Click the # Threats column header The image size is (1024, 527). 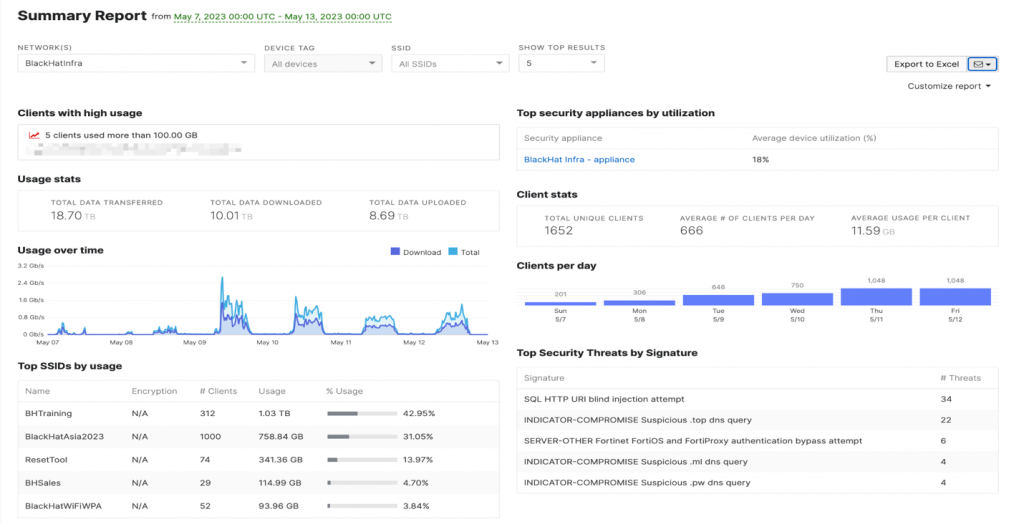960,378
